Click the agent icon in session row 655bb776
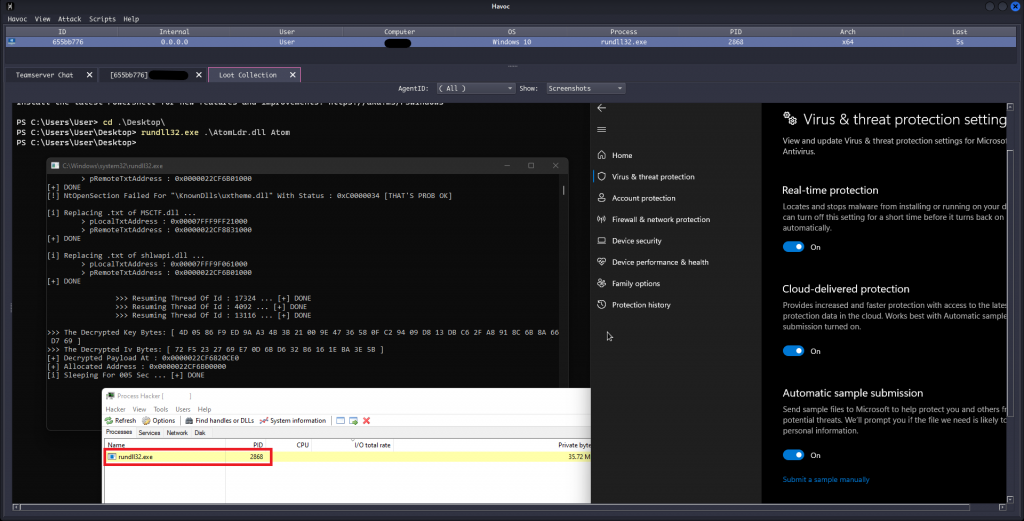Screen dimensions: 1024x521 [x=11, y=42]
